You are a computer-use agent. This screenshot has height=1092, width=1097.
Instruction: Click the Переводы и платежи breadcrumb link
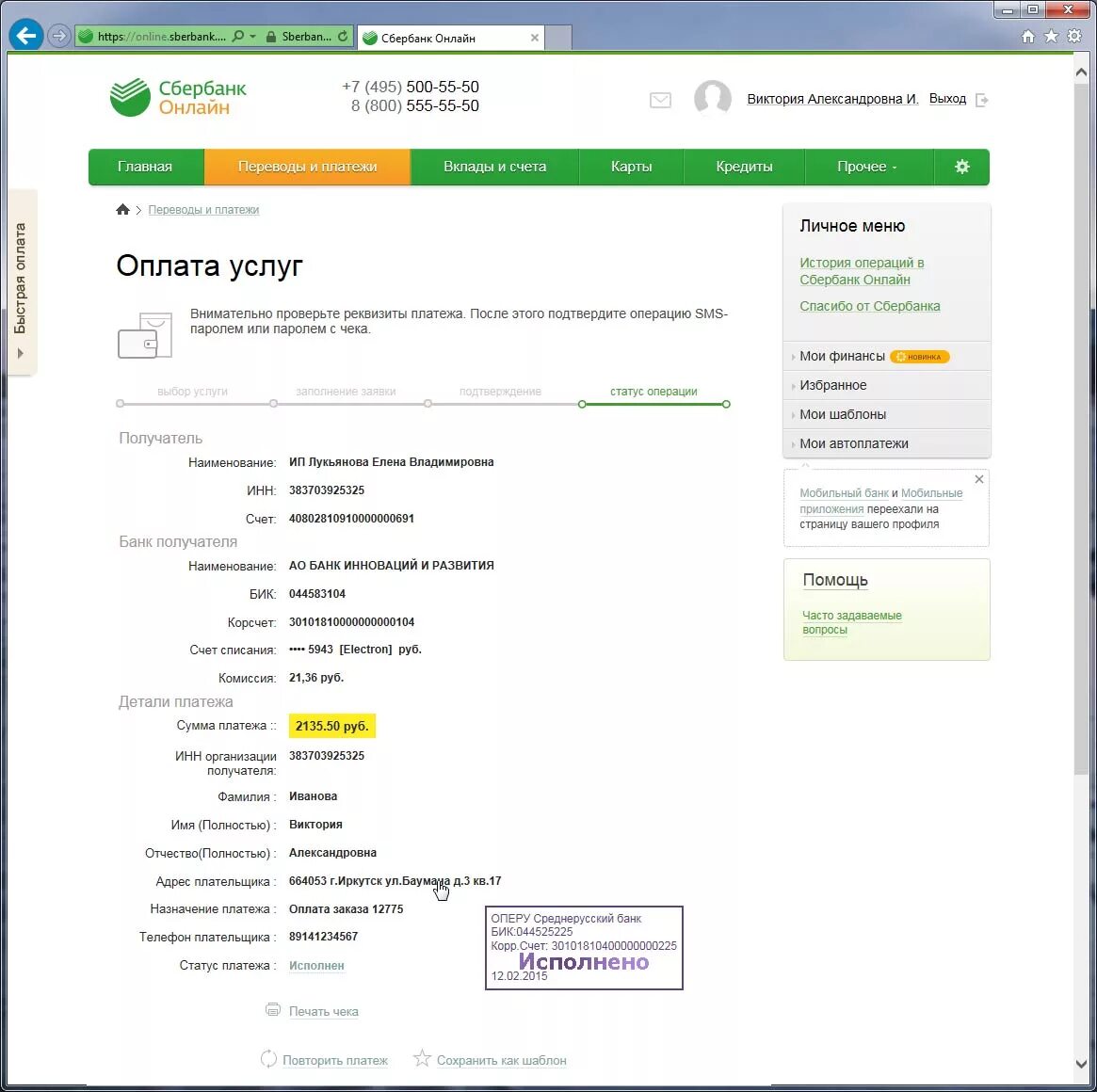(x=203, y=210)
